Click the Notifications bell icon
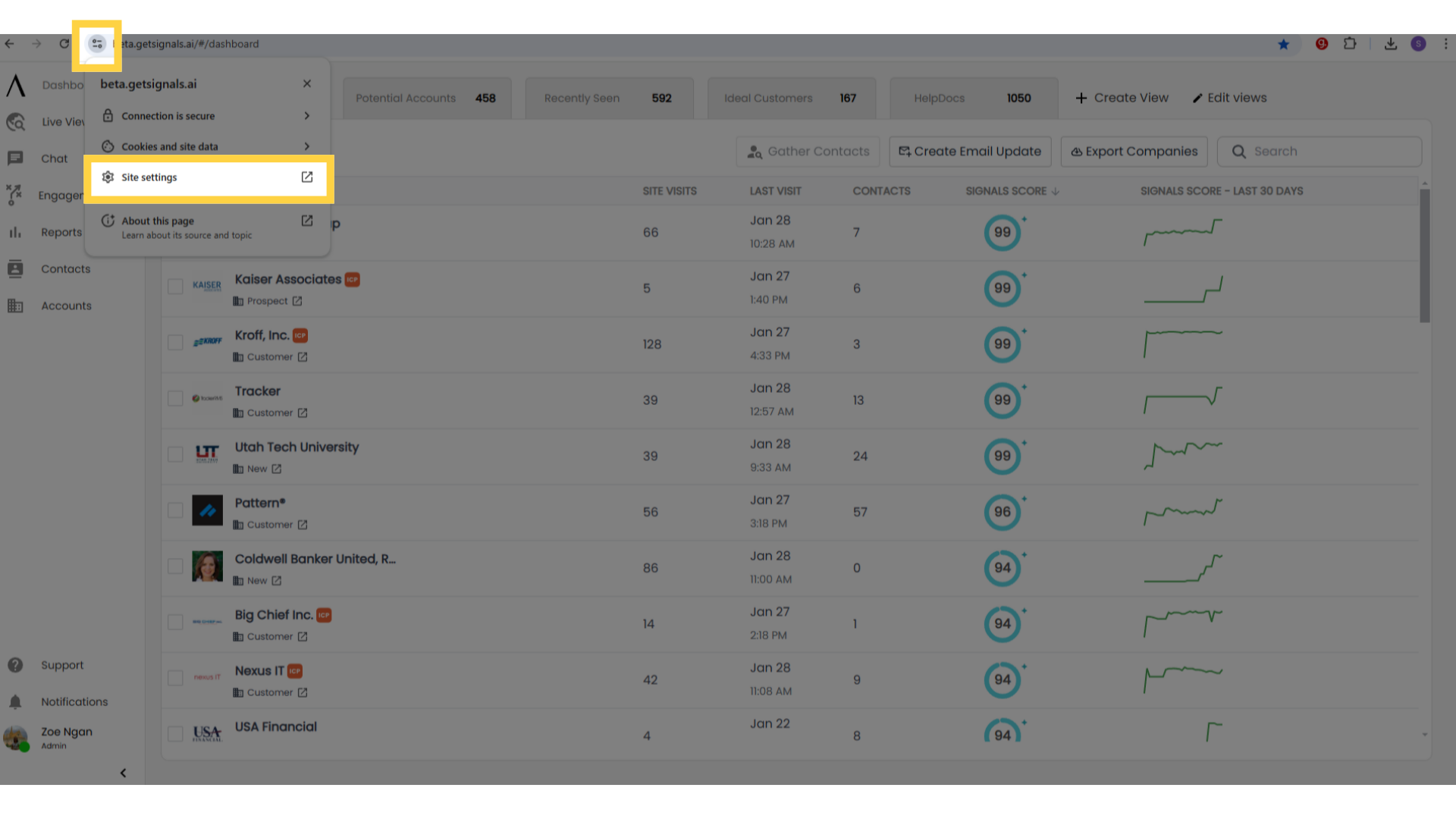This screenshot has width=1456, height=819. point(15,701)
